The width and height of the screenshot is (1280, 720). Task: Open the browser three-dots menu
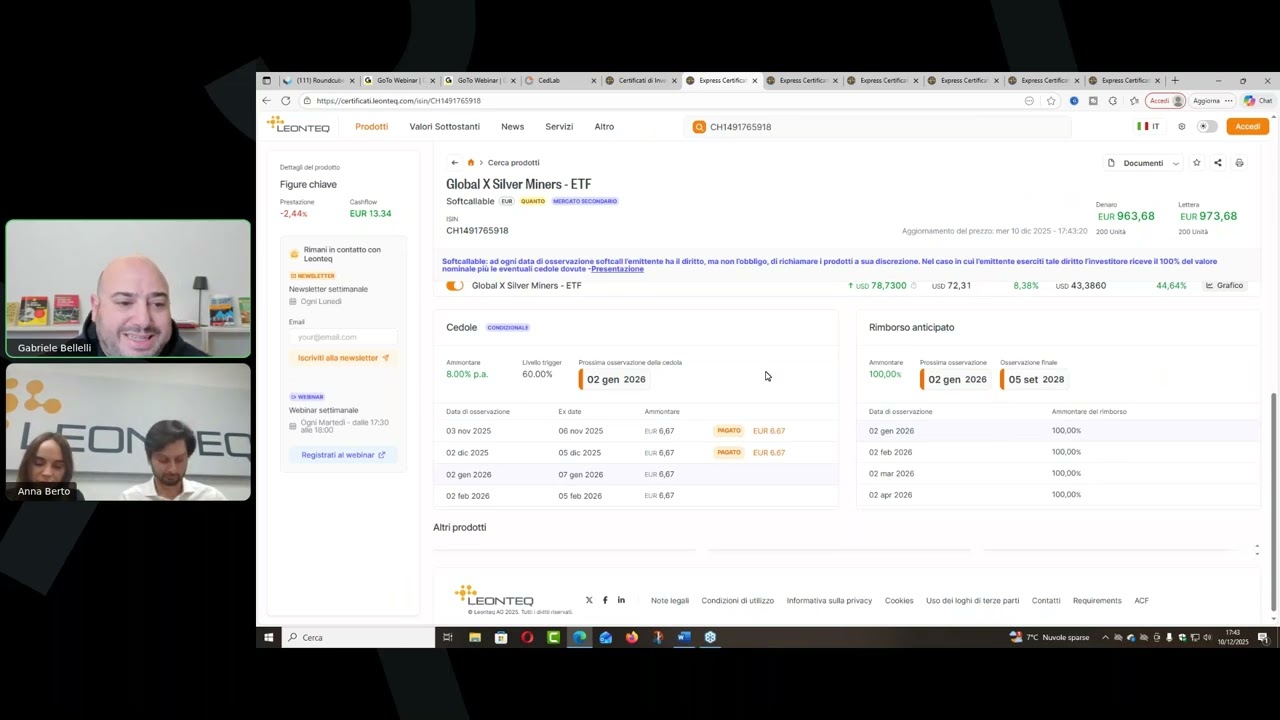1228,101
